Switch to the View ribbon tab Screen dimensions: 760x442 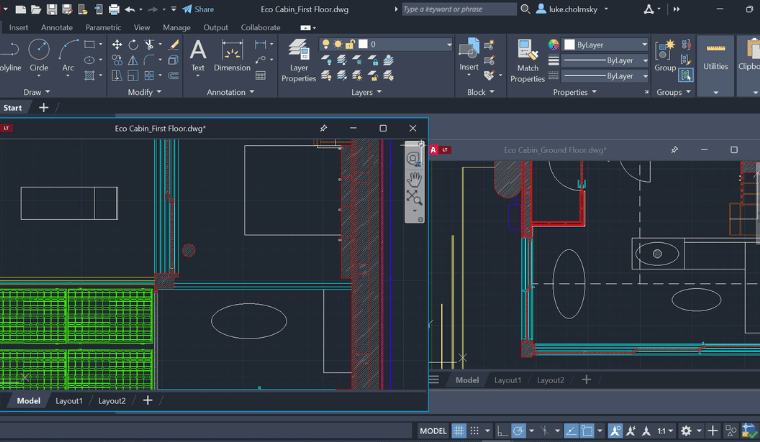pos(142,27)
